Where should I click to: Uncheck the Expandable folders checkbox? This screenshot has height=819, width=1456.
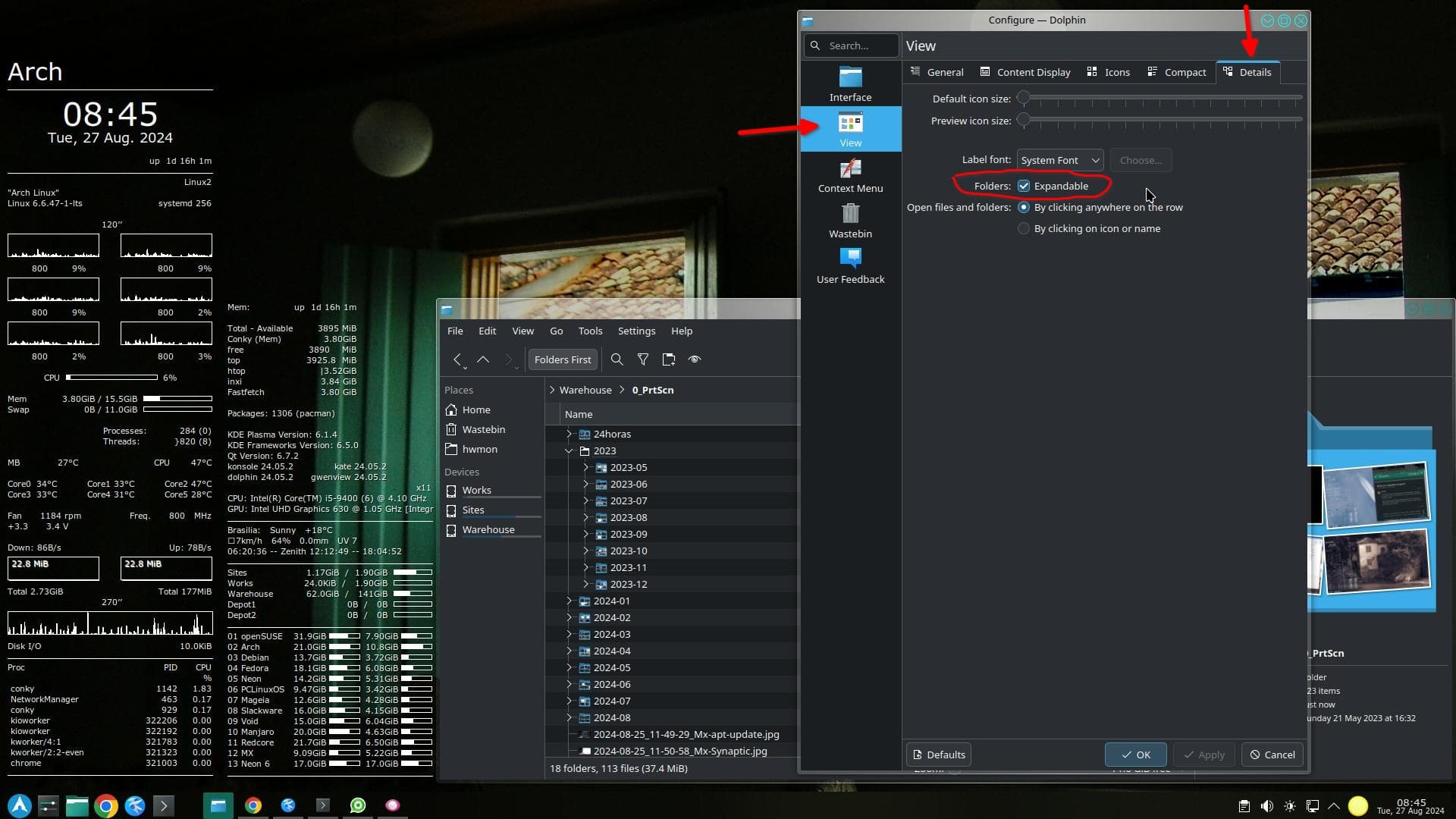1024,186
